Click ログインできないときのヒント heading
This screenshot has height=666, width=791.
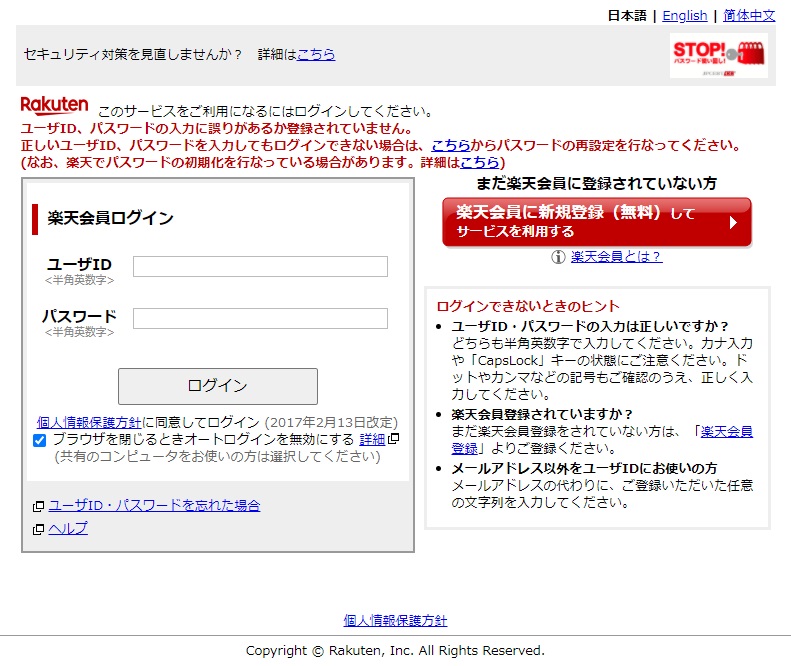pyautogui.click(x=528, y=306)
